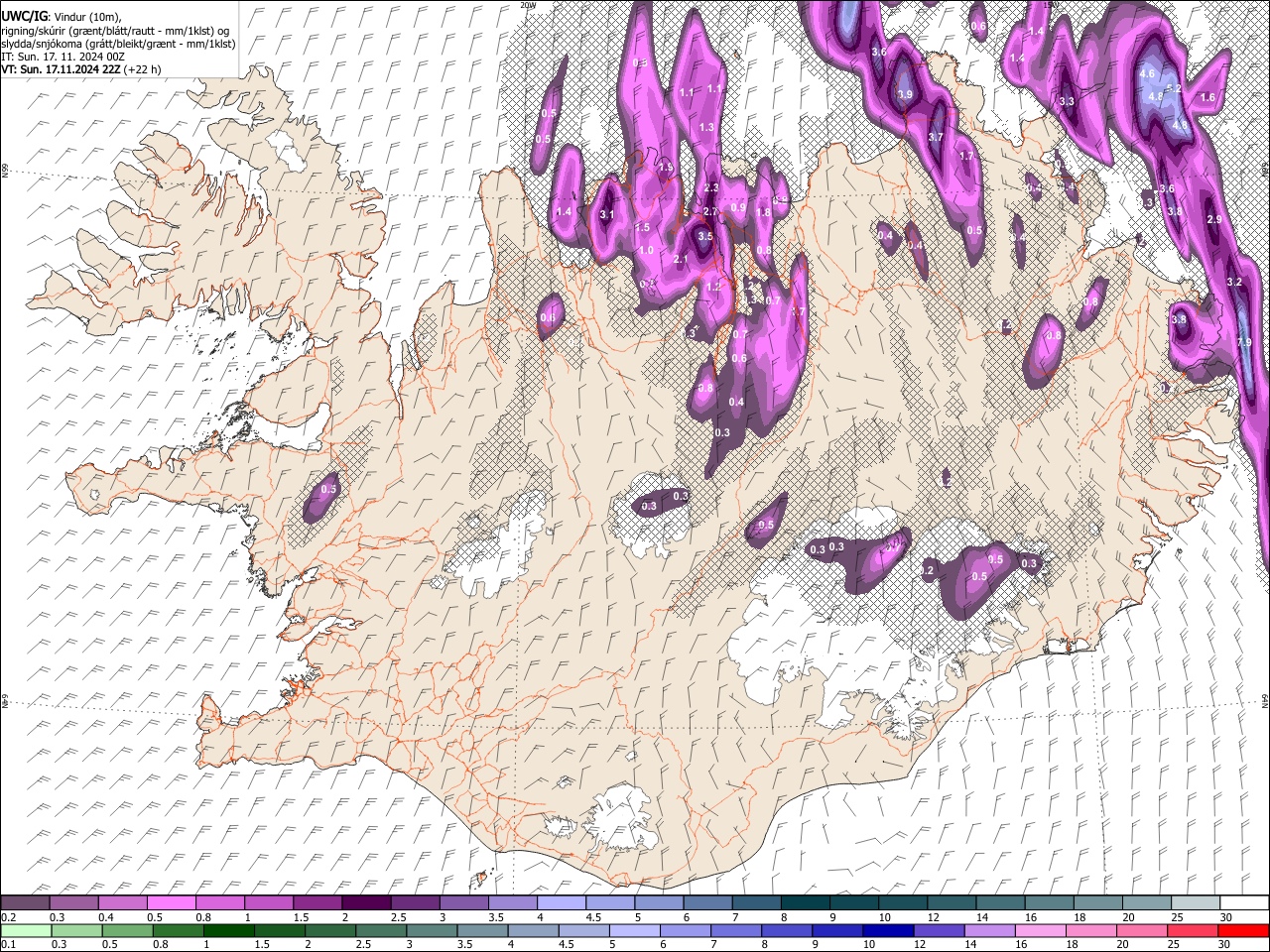The width and height of the screenshot is (1270, 952).
Task: Click the top legend swatch labeled 12
Action: point(952,903)
